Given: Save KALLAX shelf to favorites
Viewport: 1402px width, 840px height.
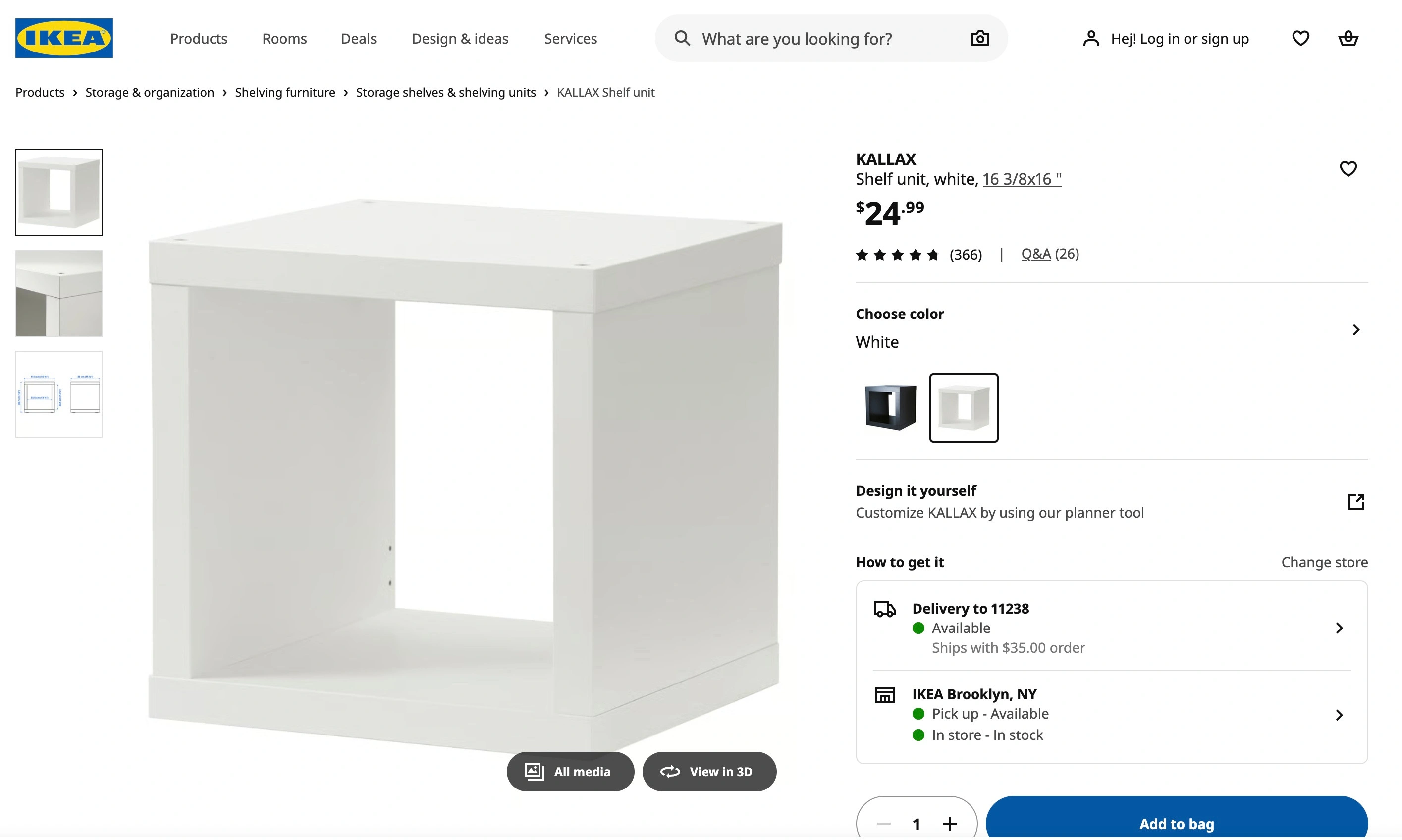Looking at the screenshot, I should [x=1348, y=169].
